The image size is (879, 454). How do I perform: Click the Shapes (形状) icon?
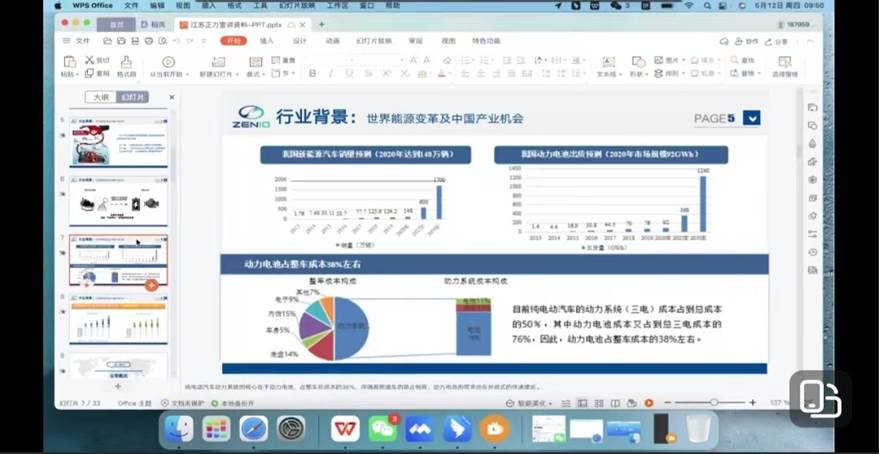(638, 62)
